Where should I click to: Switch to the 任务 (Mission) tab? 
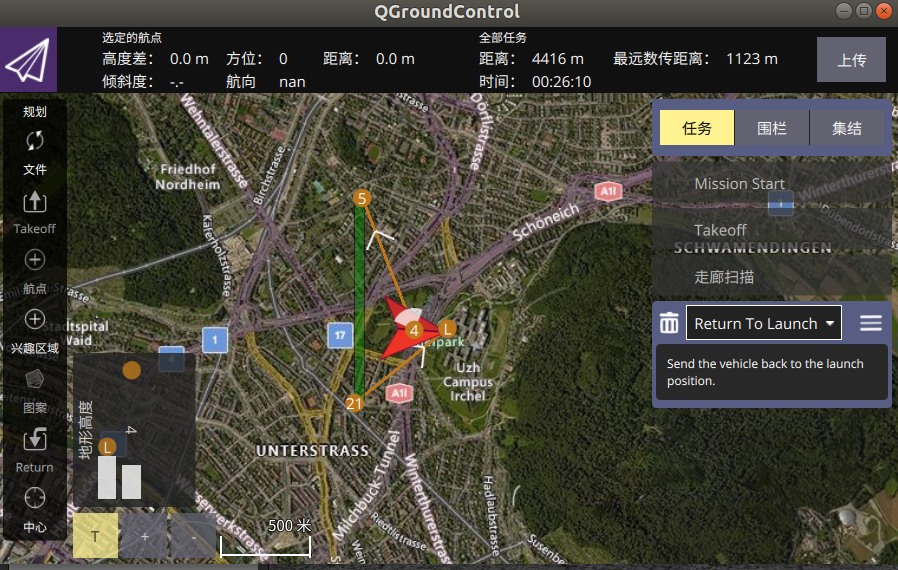(x=696, y=128)
